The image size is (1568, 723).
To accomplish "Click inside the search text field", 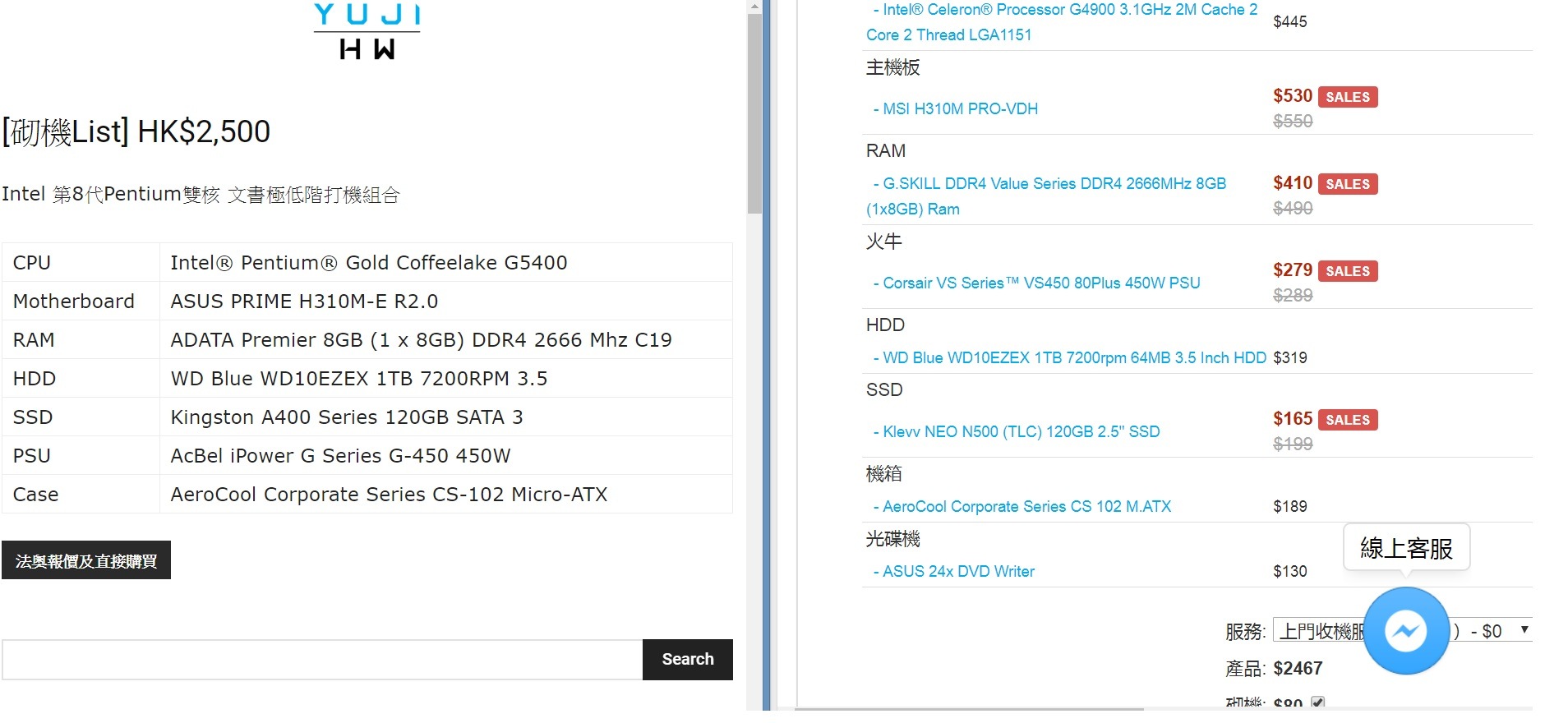I will [322, 660].
